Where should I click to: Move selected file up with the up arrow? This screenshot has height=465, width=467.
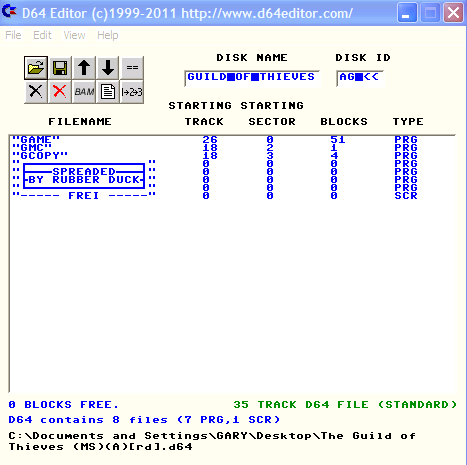[x=84, y=68]
